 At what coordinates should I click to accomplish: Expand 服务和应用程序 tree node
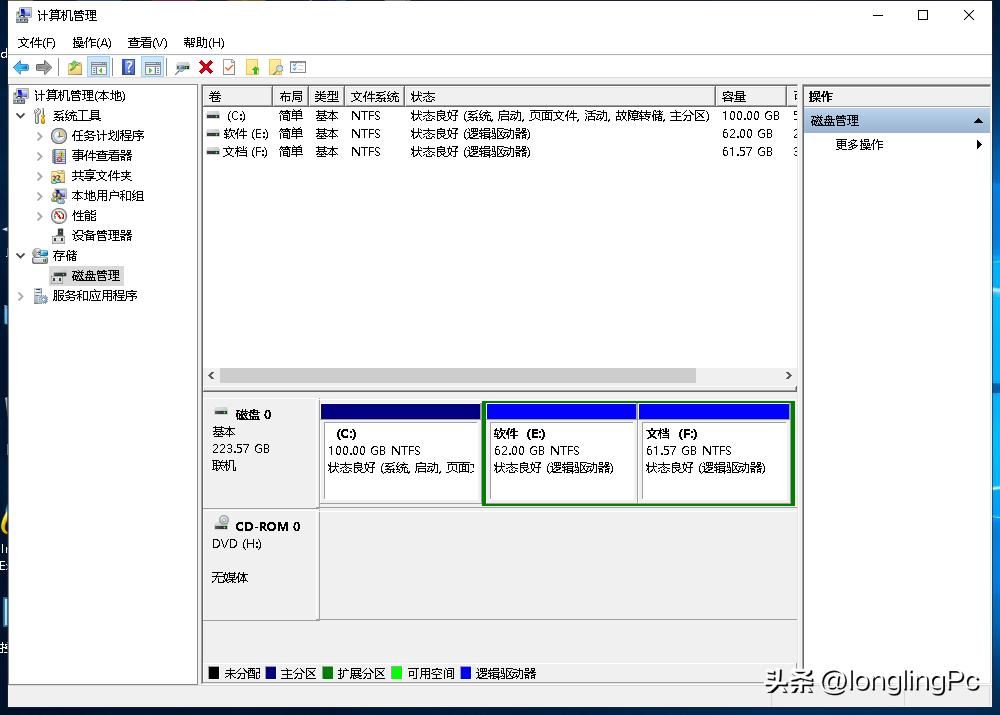[22, 295]
